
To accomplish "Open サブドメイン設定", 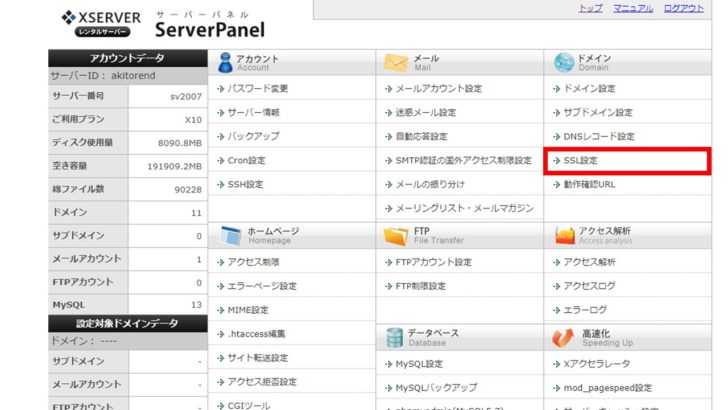I will pyautogui.click(x=598, y=112).
